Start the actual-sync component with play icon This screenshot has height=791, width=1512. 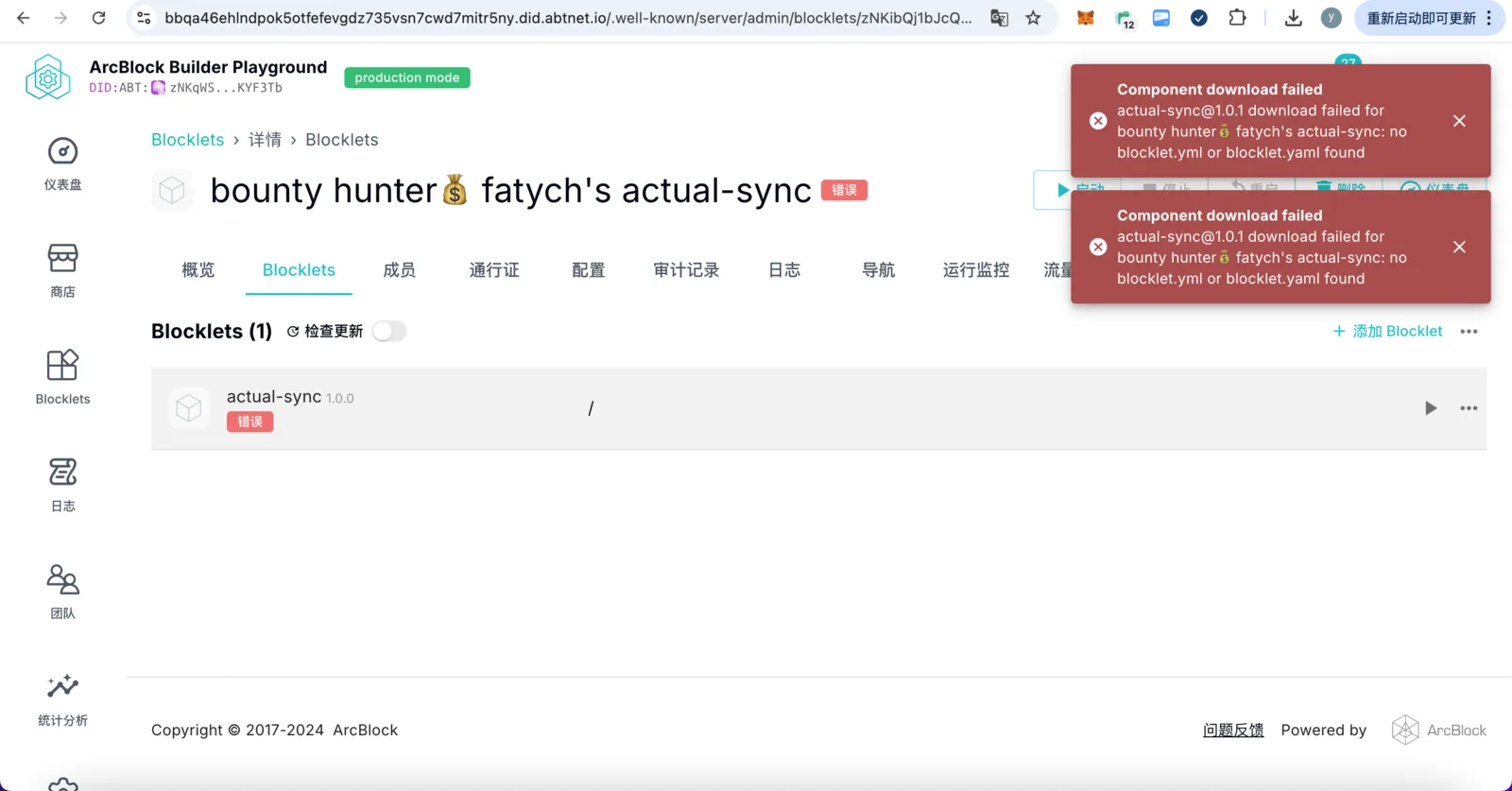[x=1431, y=408]
